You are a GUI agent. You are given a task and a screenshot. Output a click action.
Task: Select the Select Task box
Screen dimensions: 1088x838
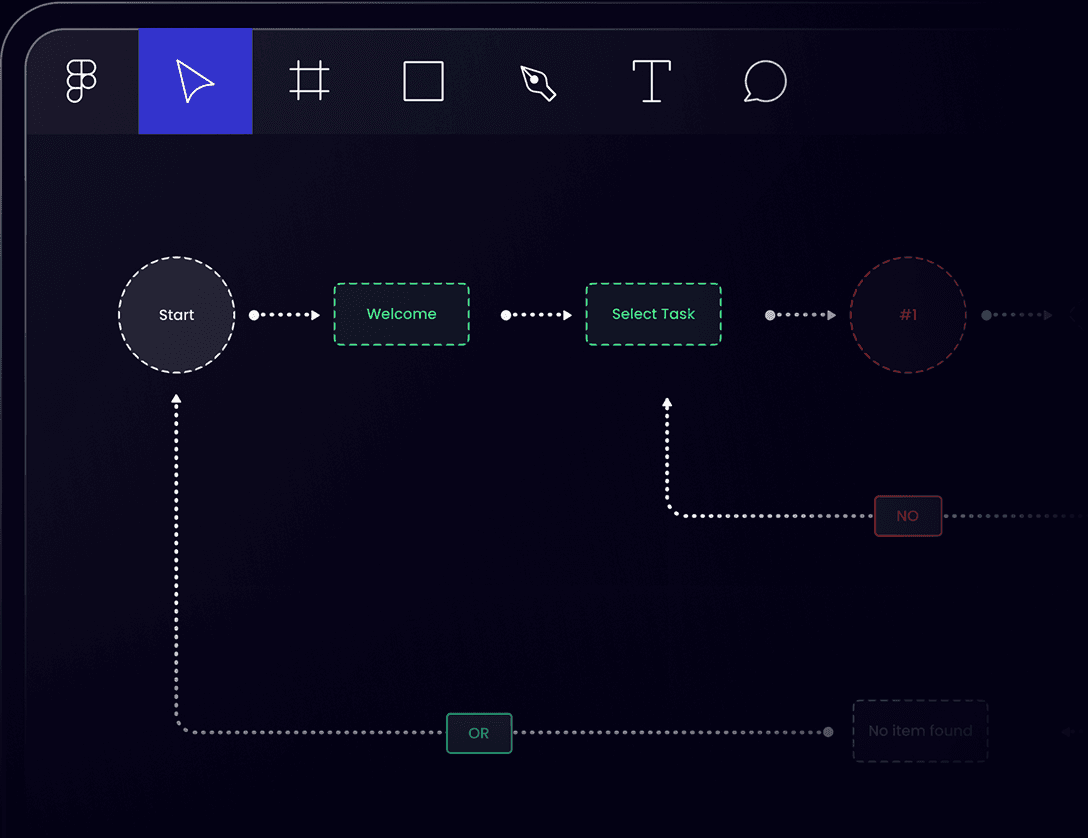[x=653, y=314]
